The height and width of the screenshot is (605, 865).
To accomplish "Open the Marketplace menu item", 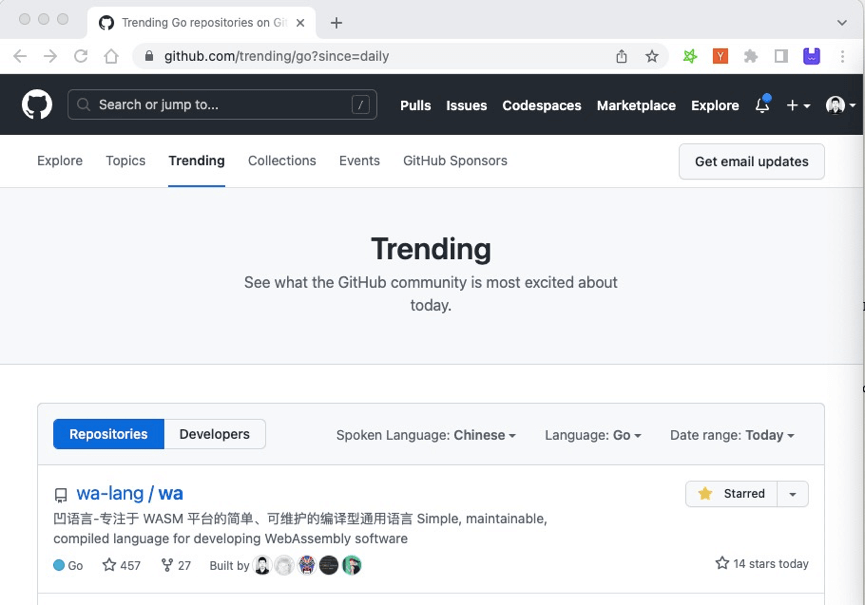I will pyautogui.click(x=636, y=105).
